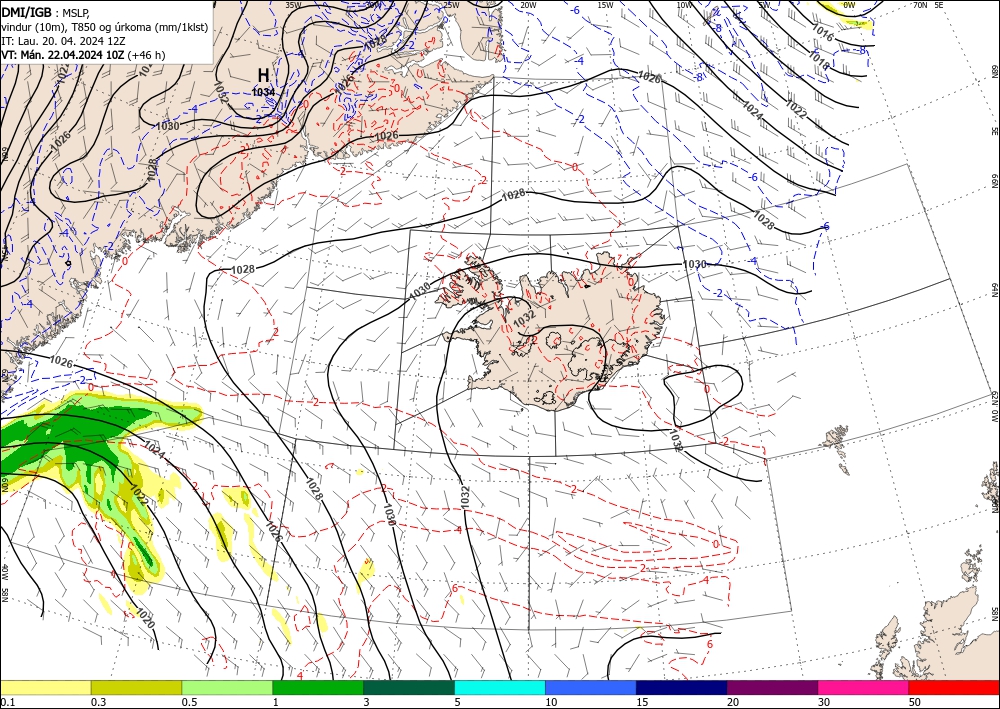
Task: Click the yellow 0.1–0.3 precipitation legend swatch
Action: coord(45,687)
